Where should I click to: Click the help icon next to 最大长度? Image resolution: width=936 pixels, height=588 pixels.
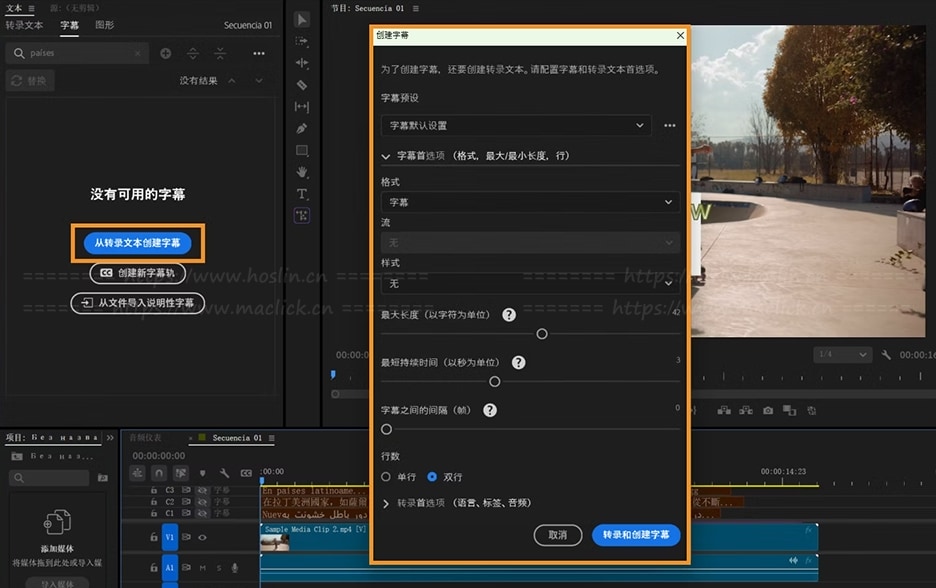pyautogui.click(x=509, y=314)
